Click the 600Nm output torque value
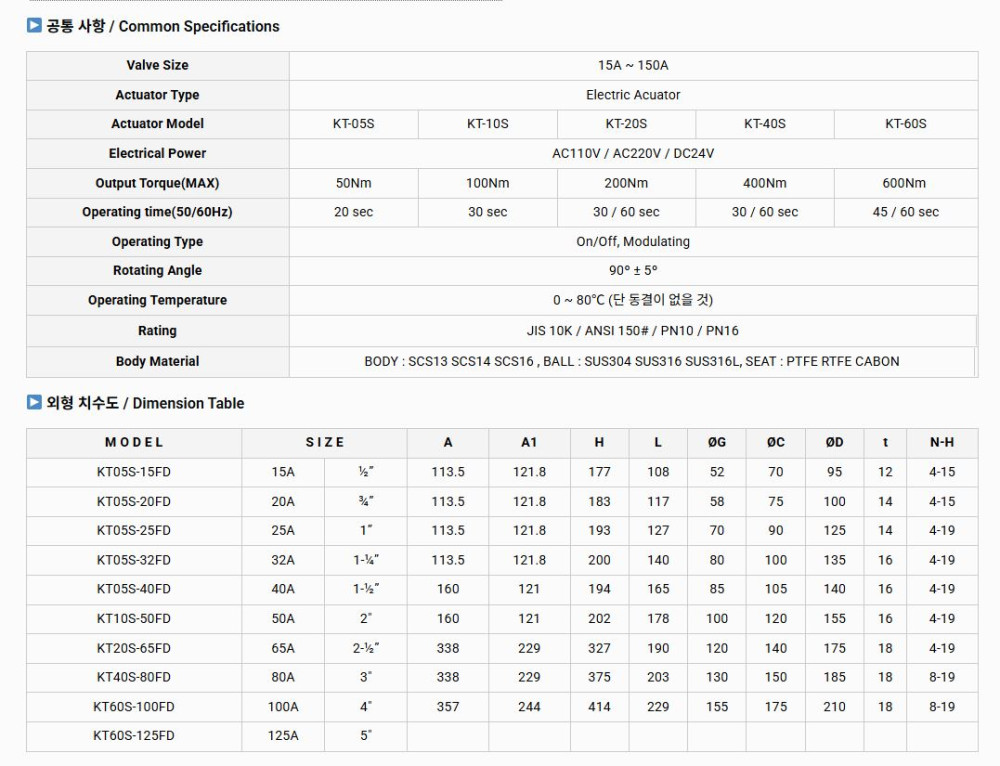The image size is (1000, 766). click(x=904, y=183)
